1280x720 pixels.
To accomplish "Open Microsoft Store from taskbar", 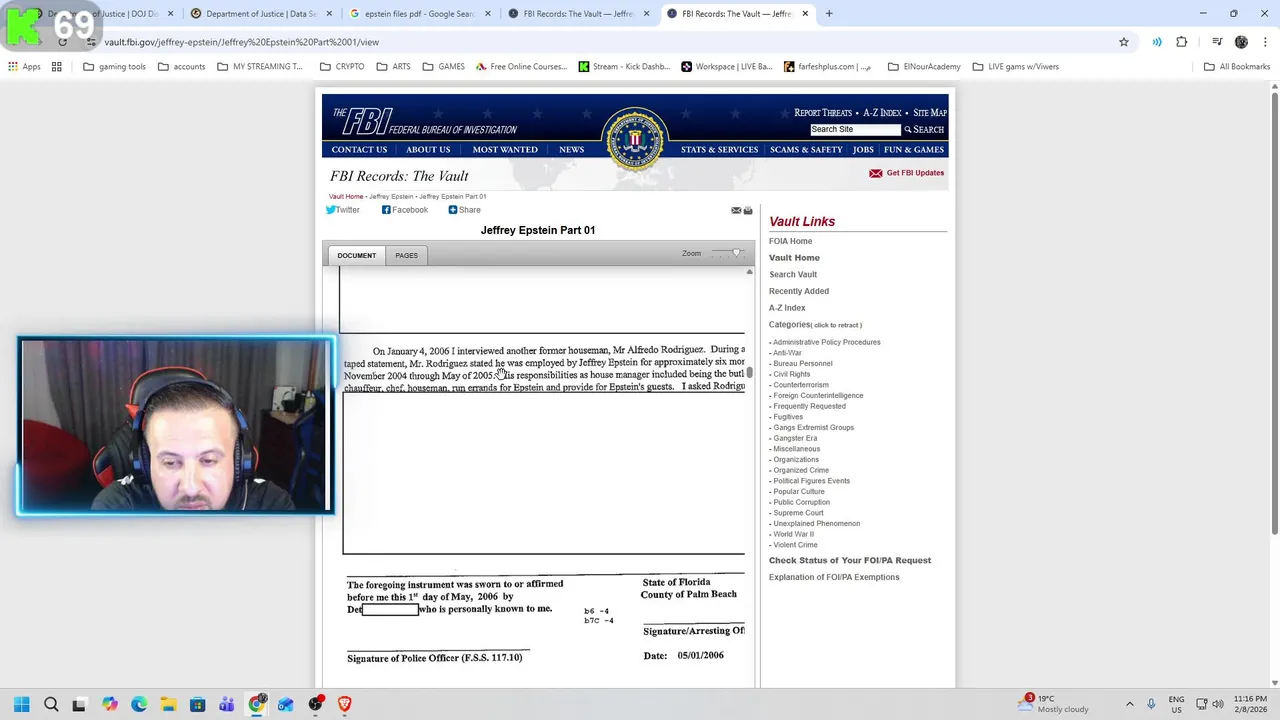I will pos(197,705).
